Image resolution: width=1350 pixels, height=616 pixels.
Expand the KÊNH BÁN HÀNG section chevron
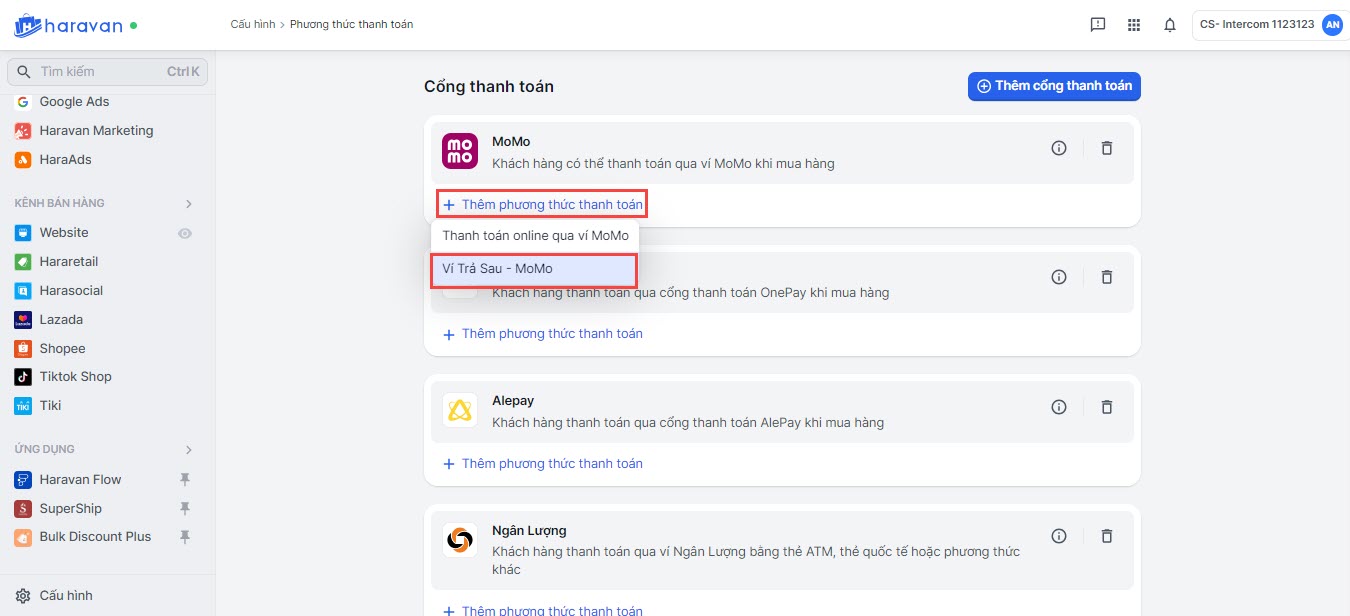[x=188, y=204]
